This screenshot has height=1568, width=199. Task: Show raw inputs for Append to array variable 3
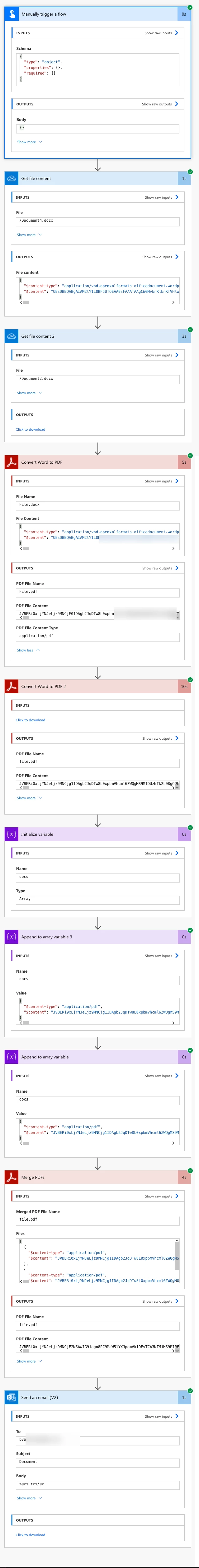click(x=161, y=956)
